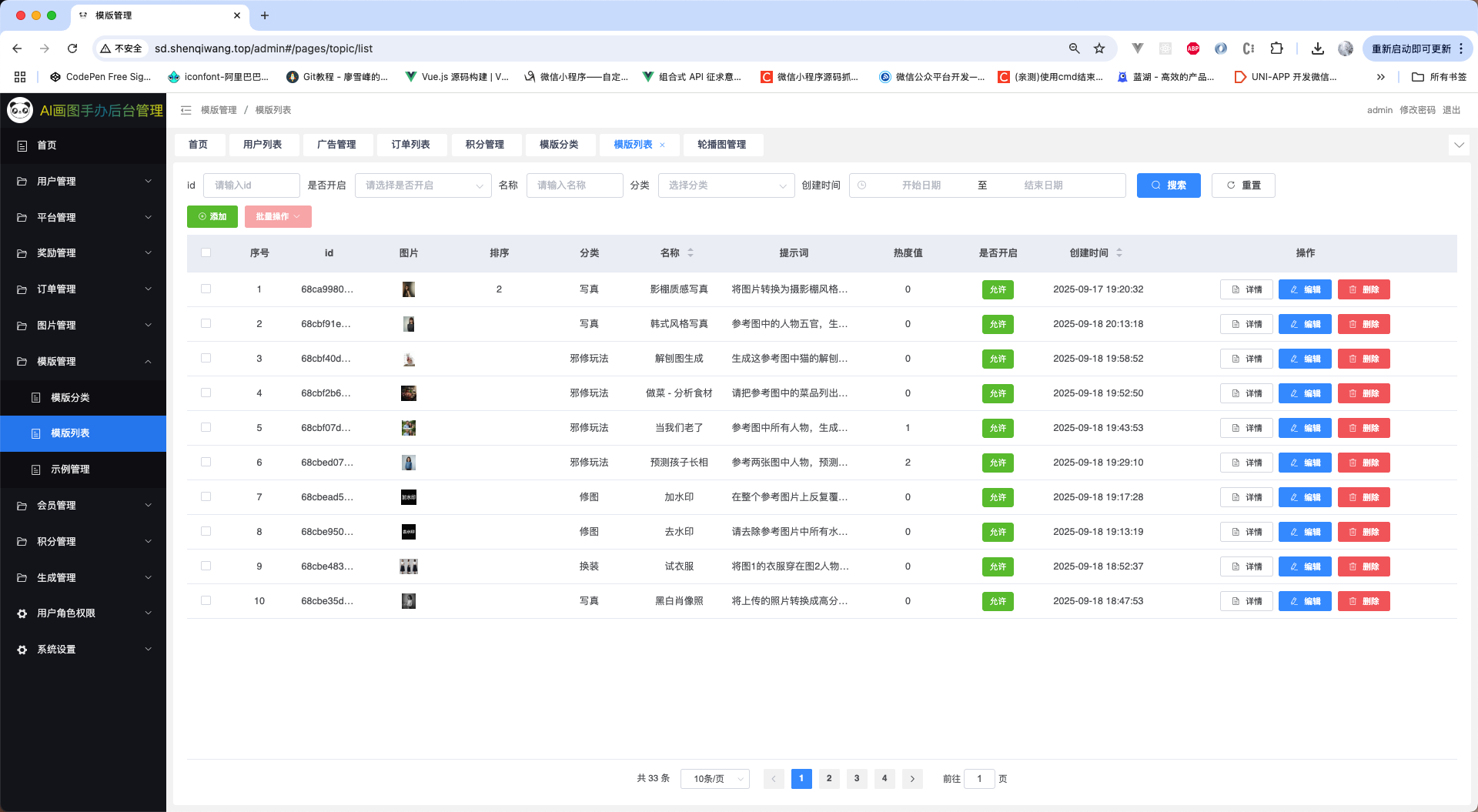
Task: Click the green 添加 button
Action: click(212, 217)
